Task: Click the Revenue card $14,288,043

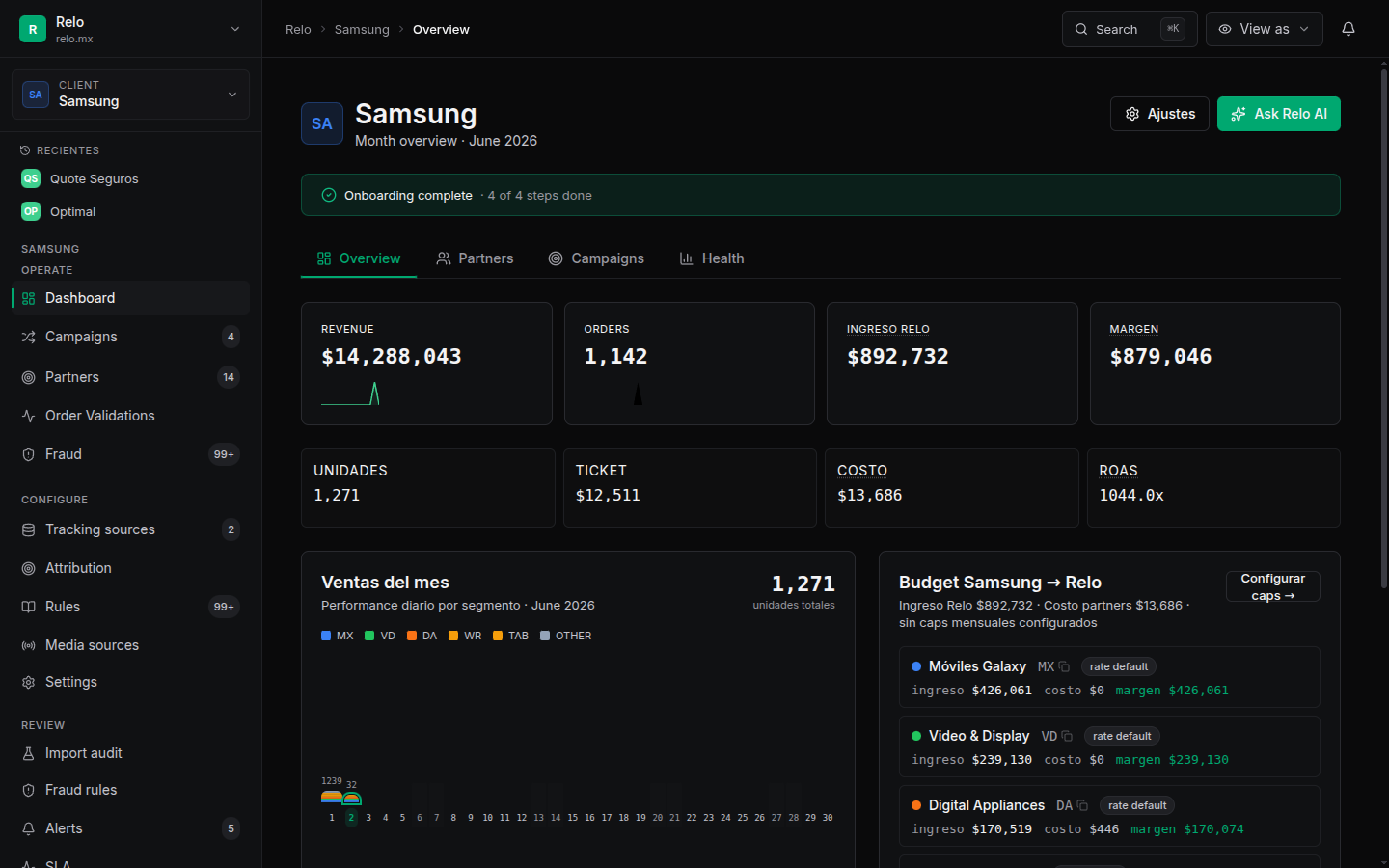Action: pos(426,364)
